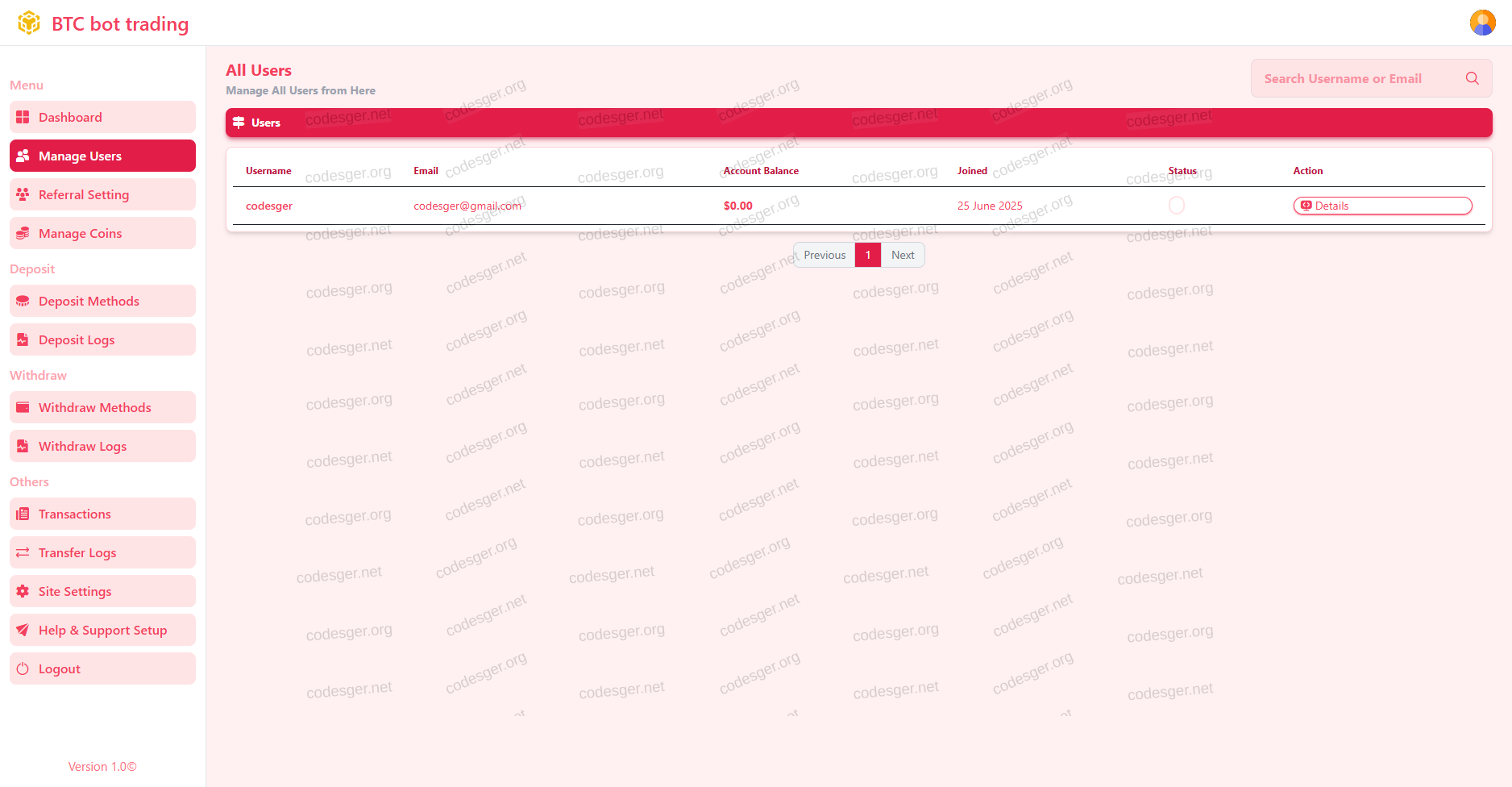Click the Next pagination button

902,255
